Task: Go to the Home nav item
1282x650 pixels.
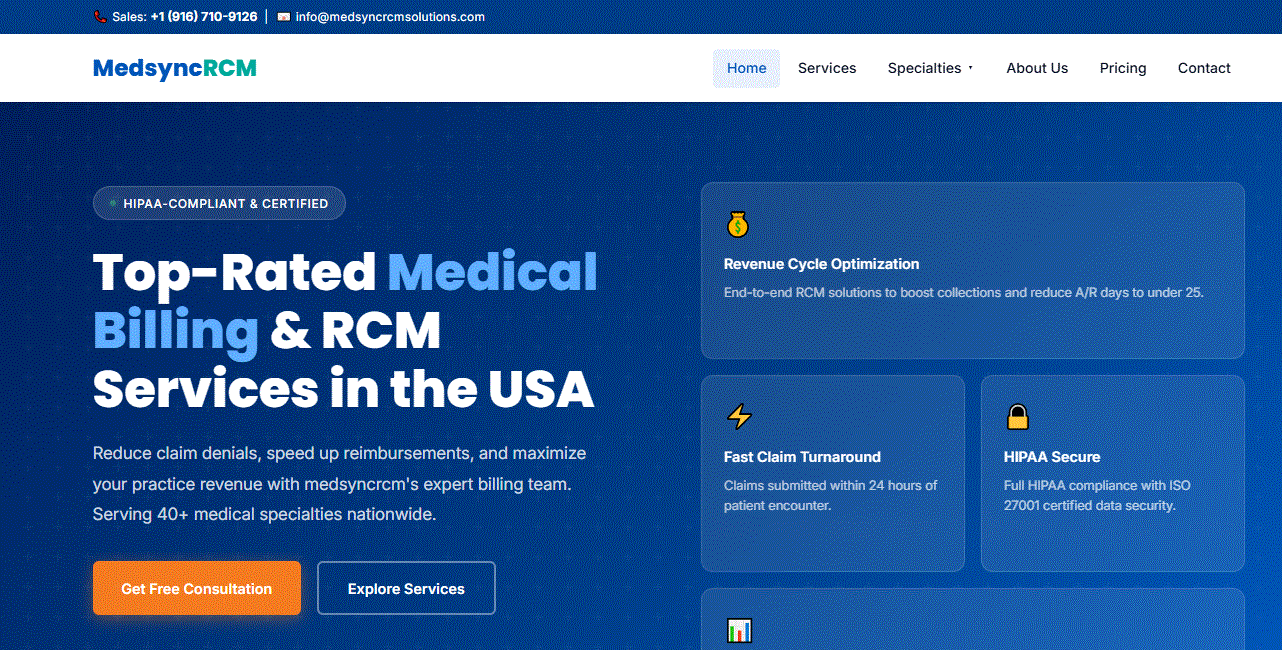Action: point(746,68)
